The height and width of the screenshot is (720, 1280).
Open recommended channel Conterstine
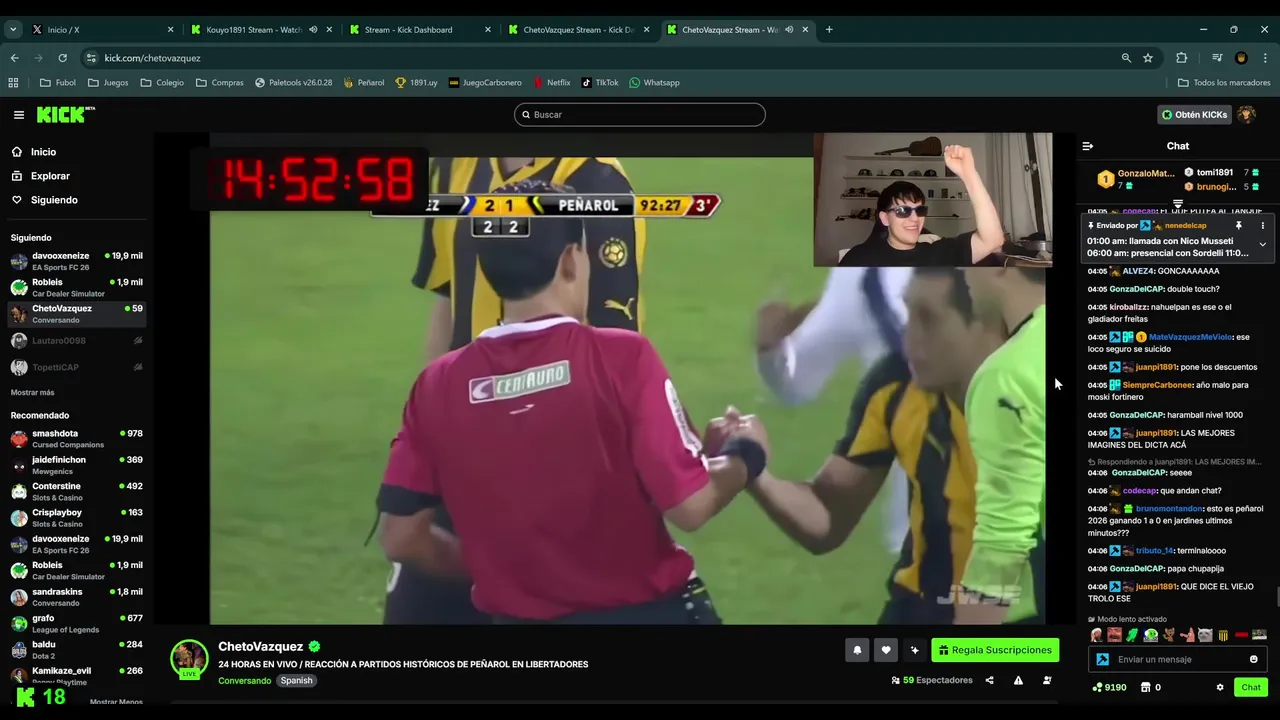pyautogui.click(x=77, y=491)
